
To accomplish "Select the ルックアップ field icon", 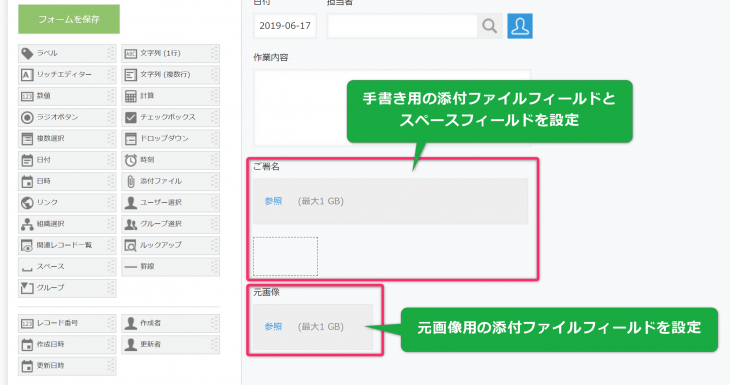I will pyautogui.click(x=131, y=245).
